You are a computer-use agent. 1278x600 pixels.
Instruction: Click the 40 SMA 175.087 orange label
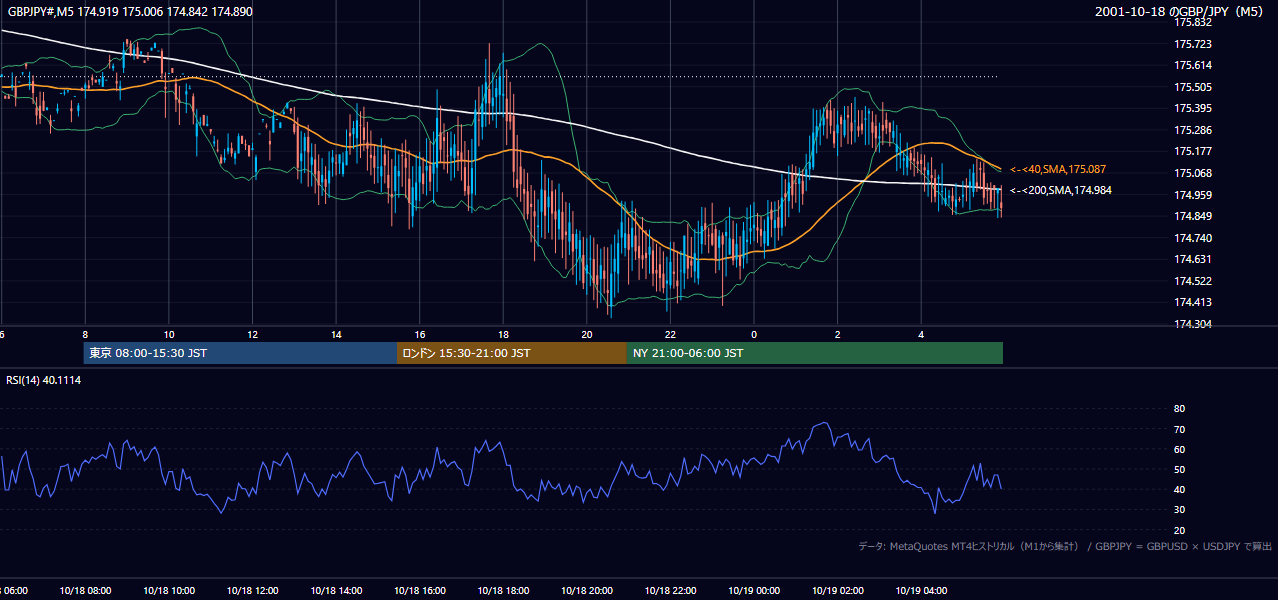pyautogui.click(x=1058, y=169)
